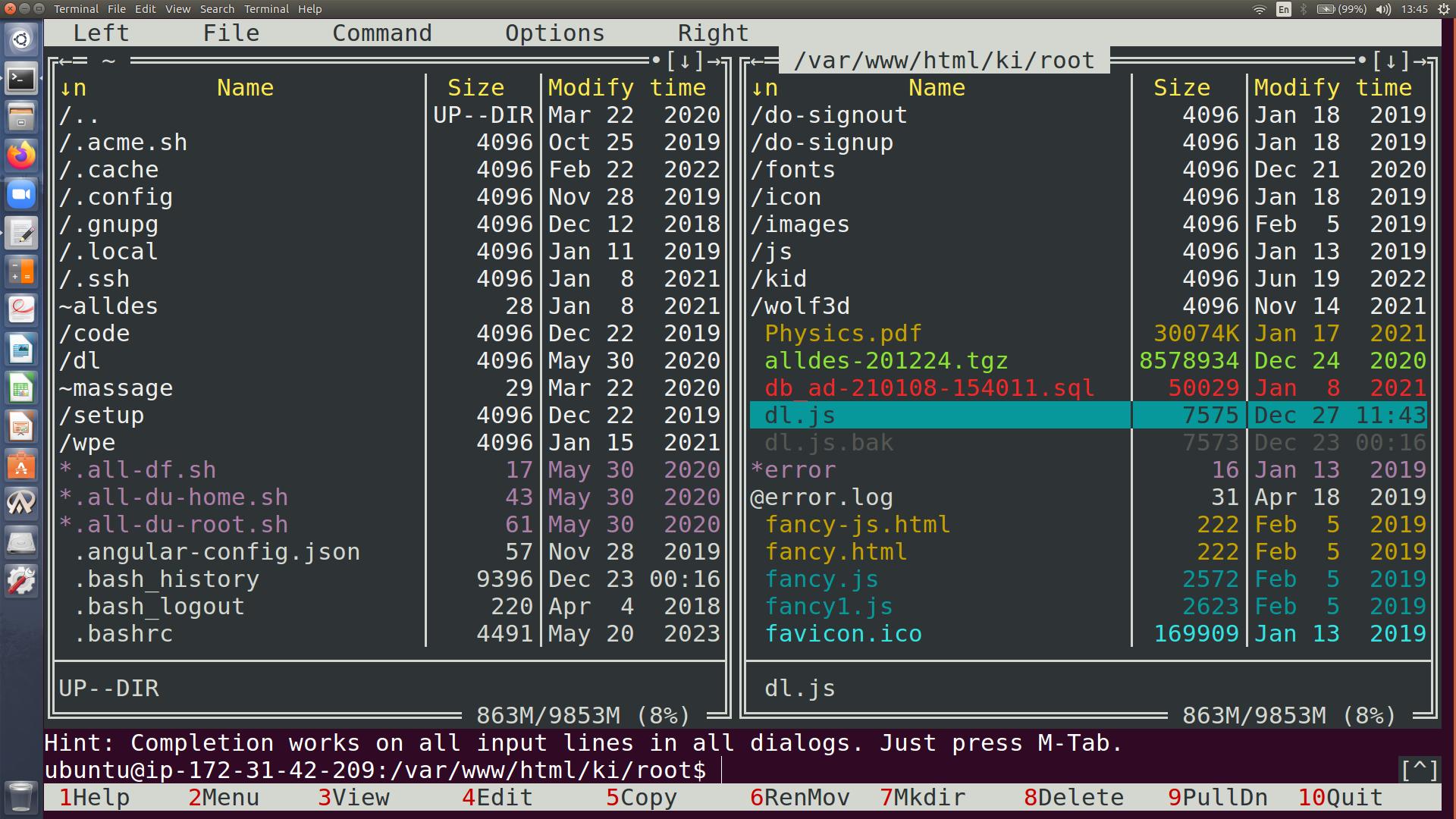Screen dimensions: 1456x819
Task: Expand the 9PullDn menu button
Action: pyautogui.click(x=1218, y=798)
